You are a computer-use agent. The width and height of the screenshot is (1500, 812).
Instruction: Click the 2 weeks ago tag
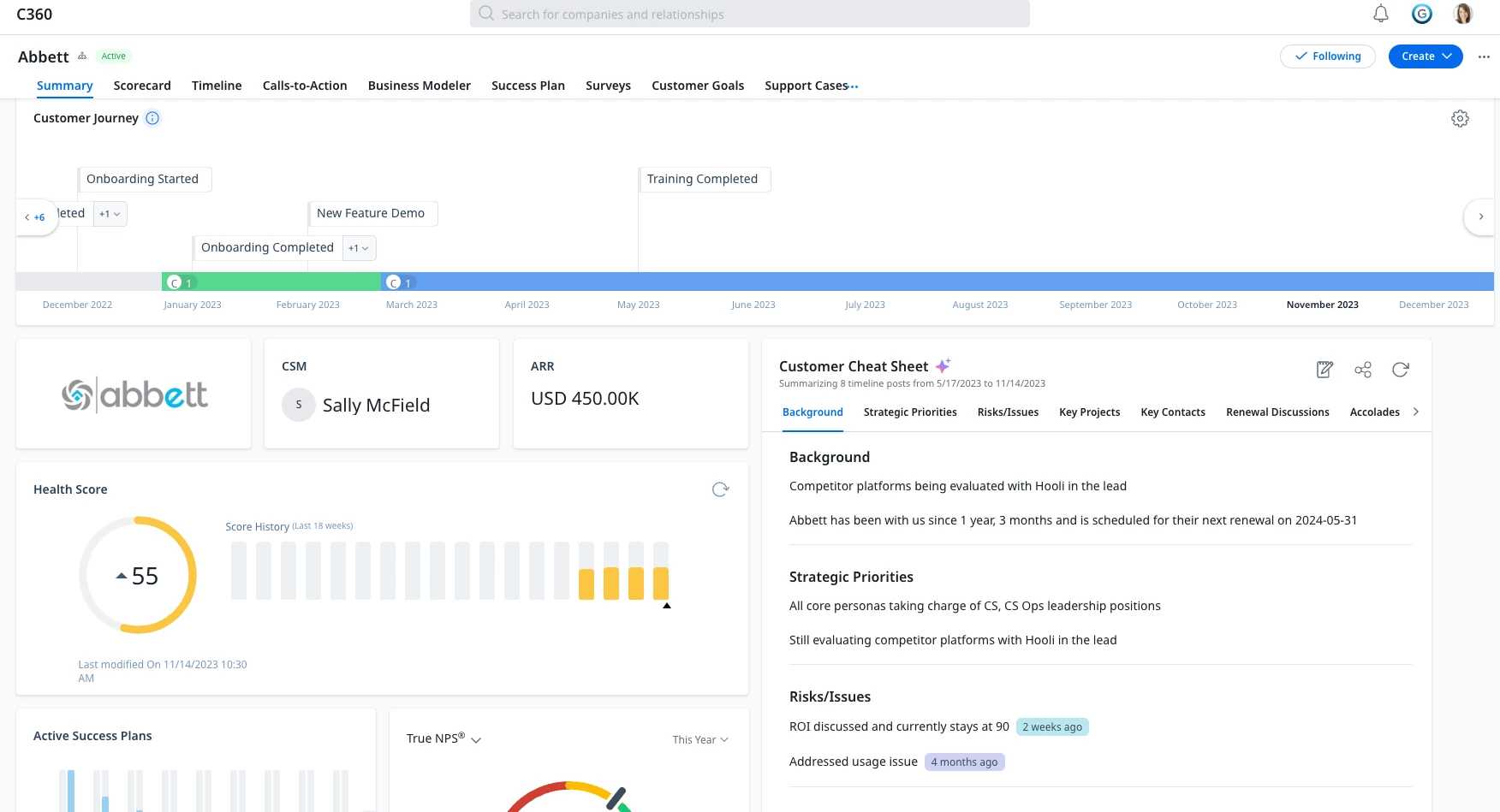click(1052, 727)
